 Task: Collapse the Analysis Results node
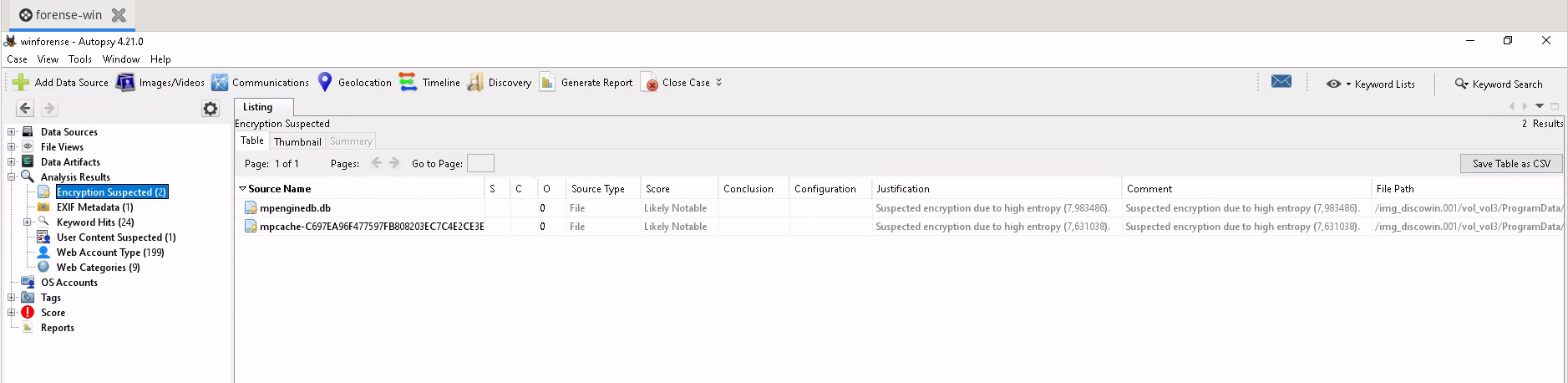[x=12, y=177]
